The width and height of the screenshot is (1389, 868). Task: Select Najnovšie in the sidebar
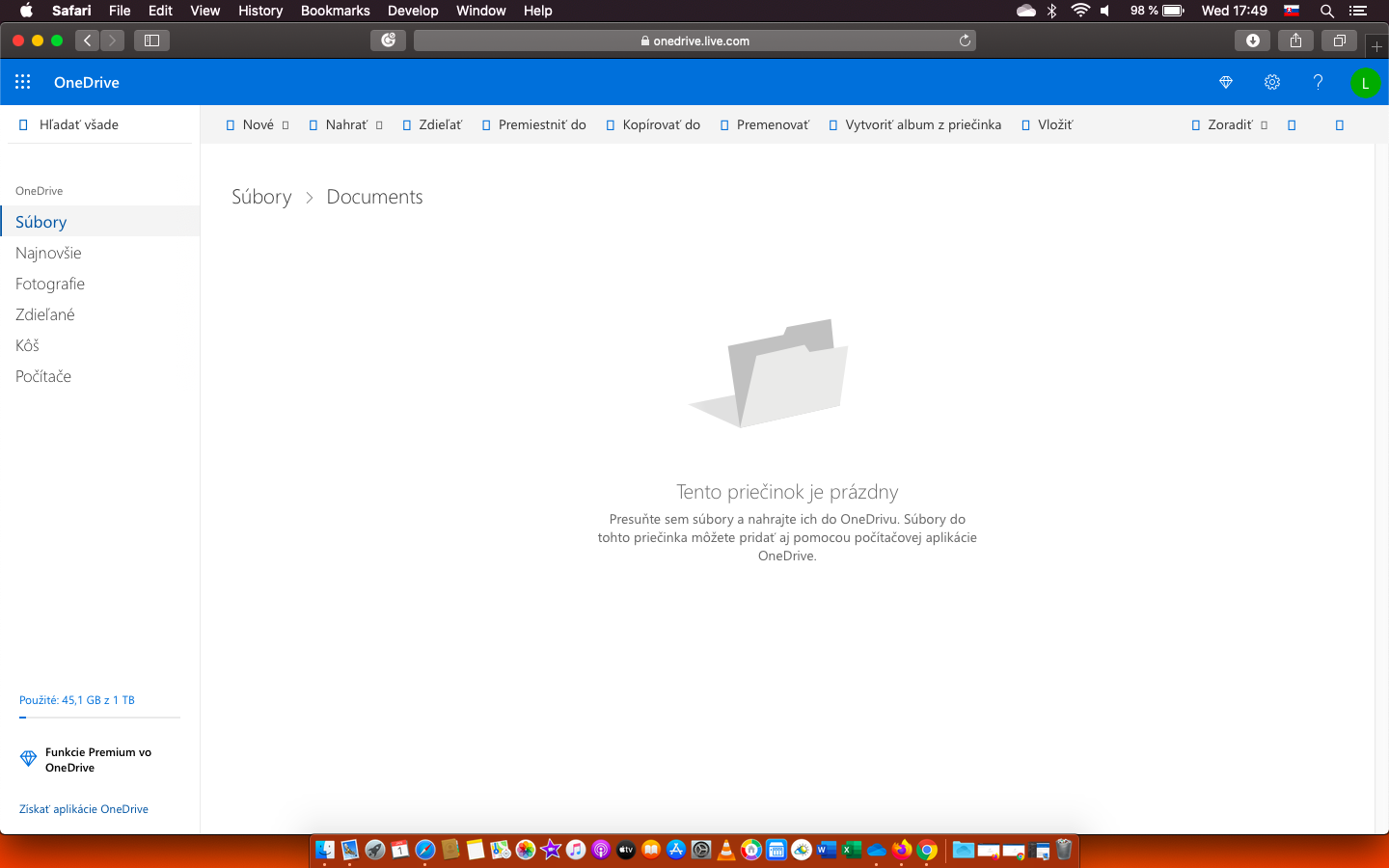pyautogui.click(x=48, y=253)
